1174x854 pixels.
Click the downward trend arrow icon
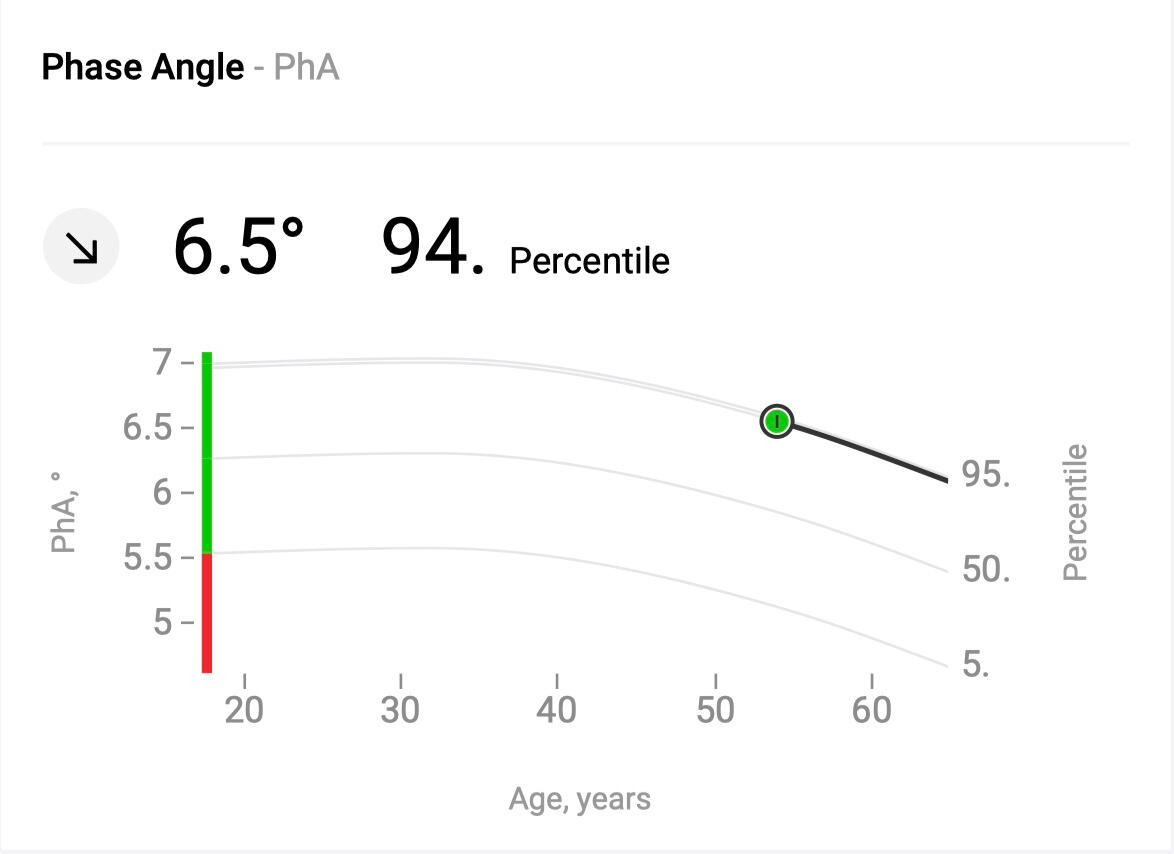click(x=81, y=246)
